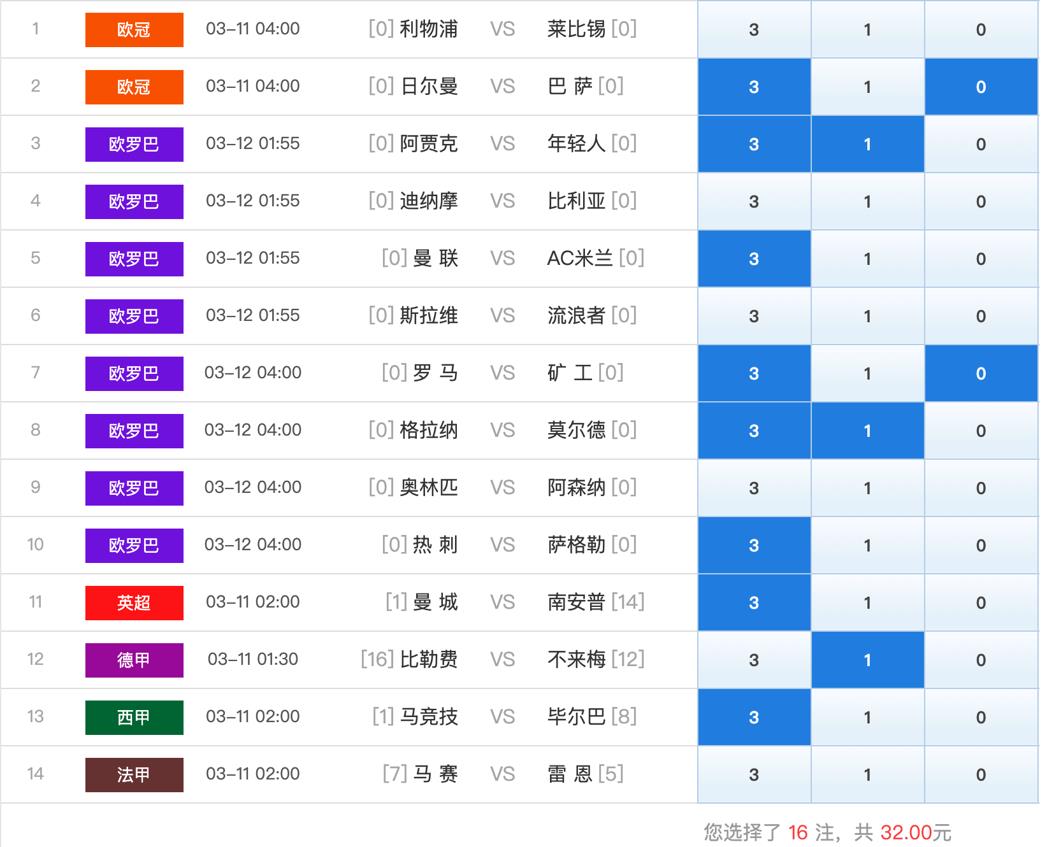Deselect result 1 for 比勒费 vs 不来梅
Screen dimensions: 1042x847
[868, 660]
